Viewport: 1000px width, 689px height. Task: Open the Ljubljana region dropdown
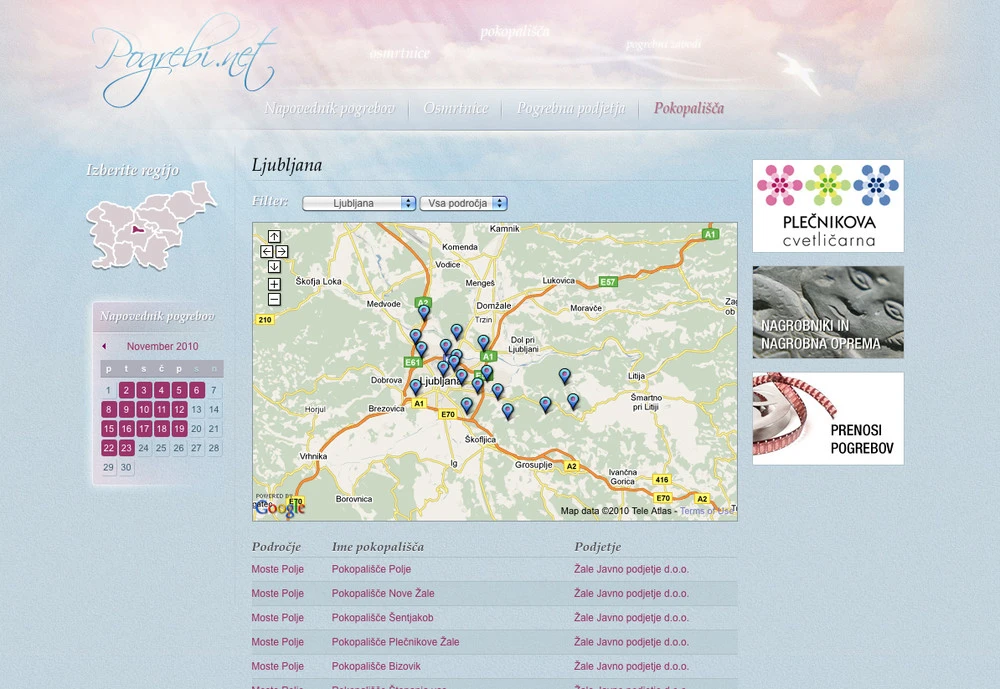[x=358, y=203]
